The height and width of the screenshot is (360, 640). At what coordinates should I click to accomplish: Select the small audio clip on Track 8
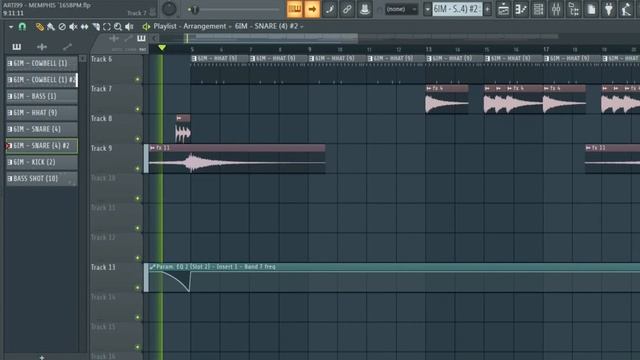[x=183, y=129]
